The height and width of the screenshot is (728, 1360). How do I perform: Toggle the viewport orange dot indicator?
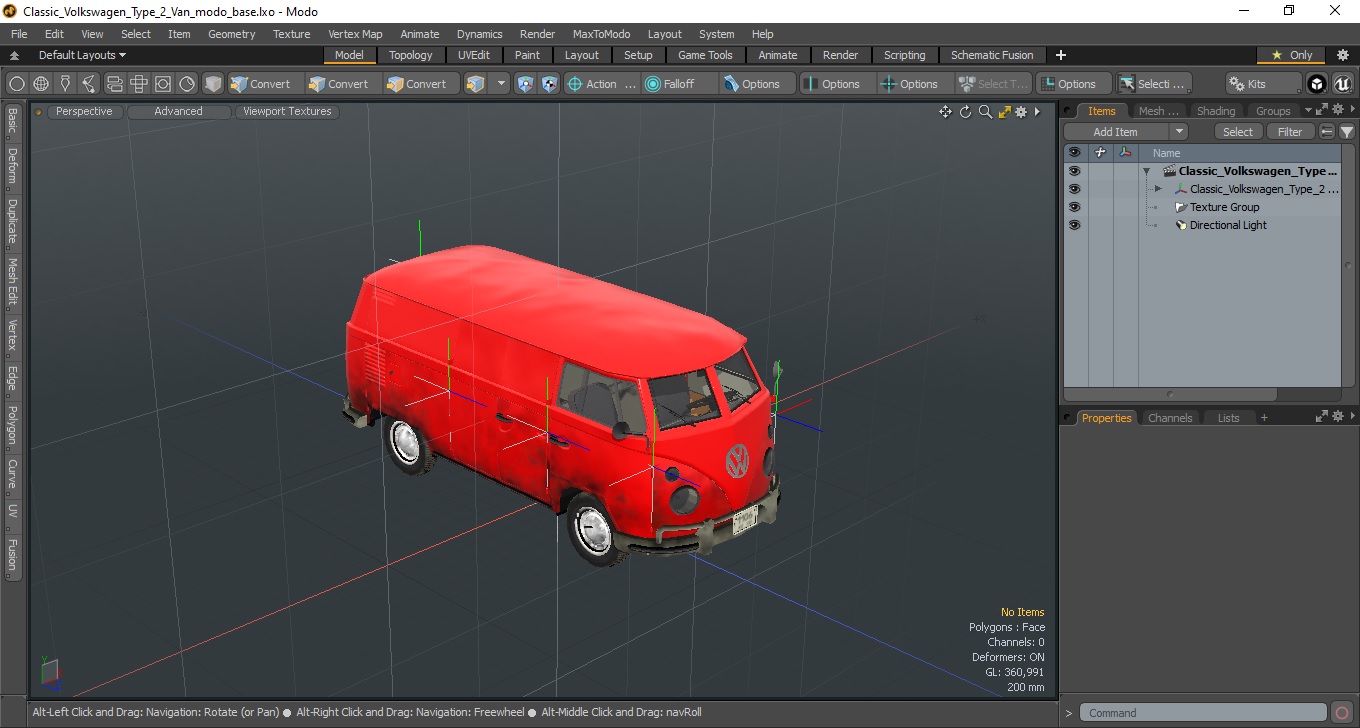click(x=39, y=112)
